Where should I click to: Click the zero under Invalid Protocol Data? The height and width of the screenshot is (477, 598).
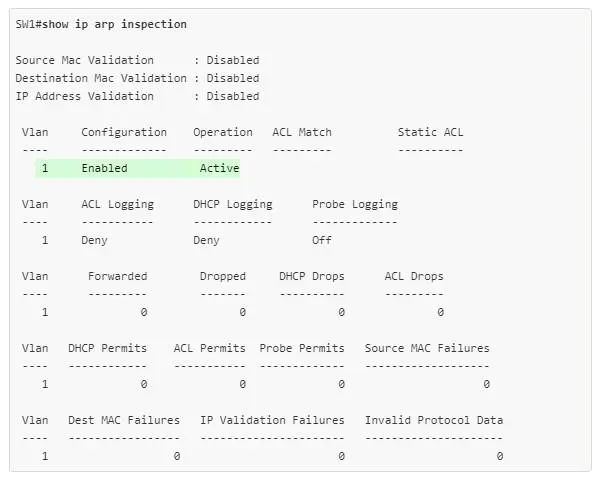tap(500, 456)
